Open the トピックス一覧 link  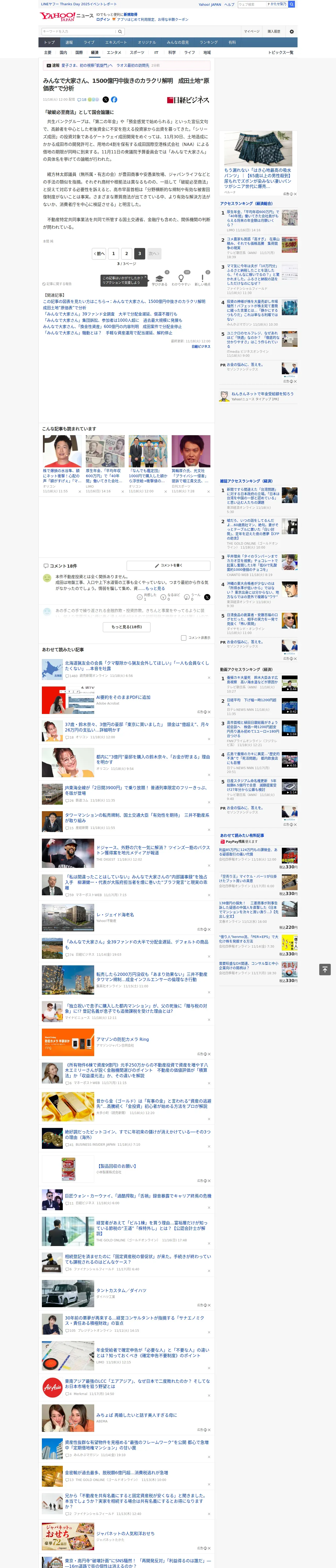[281, 52]
